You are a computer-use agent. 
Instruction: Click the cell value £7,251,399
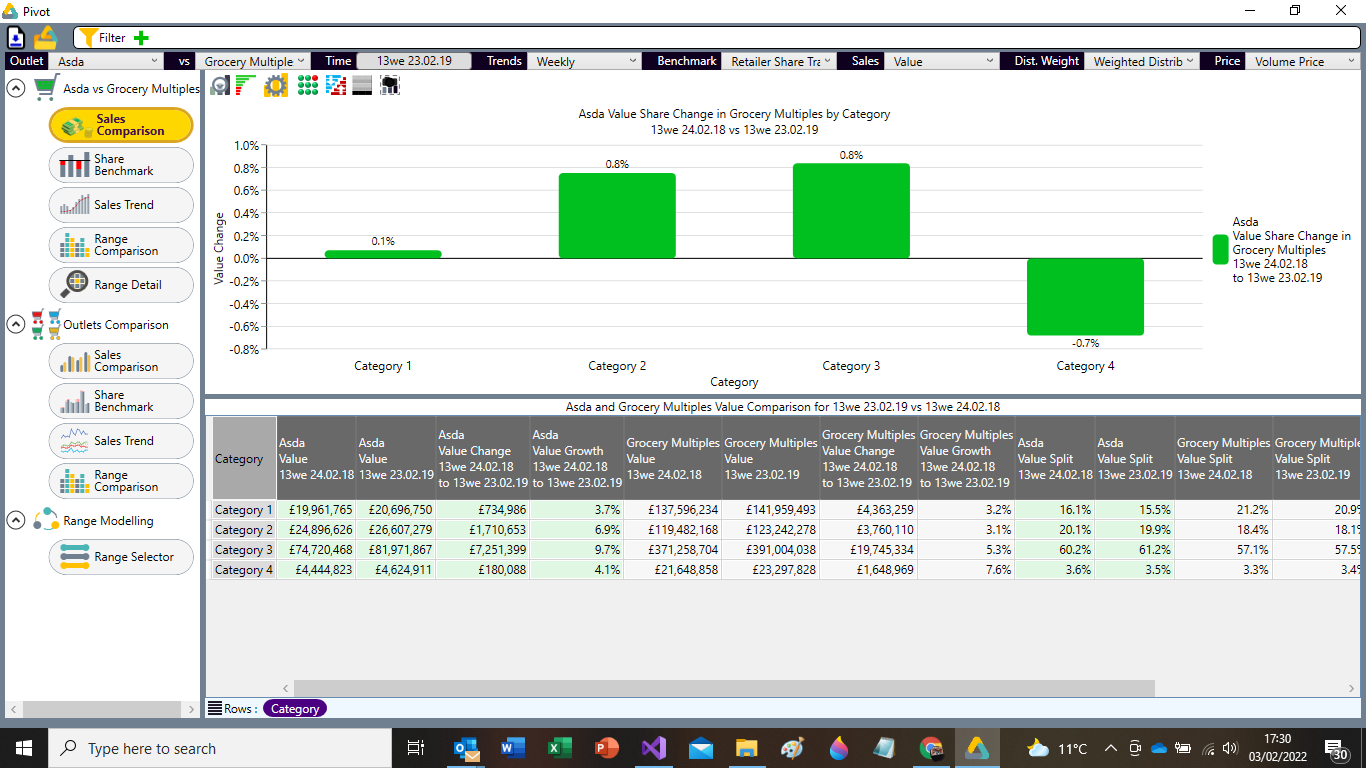click(x=482, y=550)
